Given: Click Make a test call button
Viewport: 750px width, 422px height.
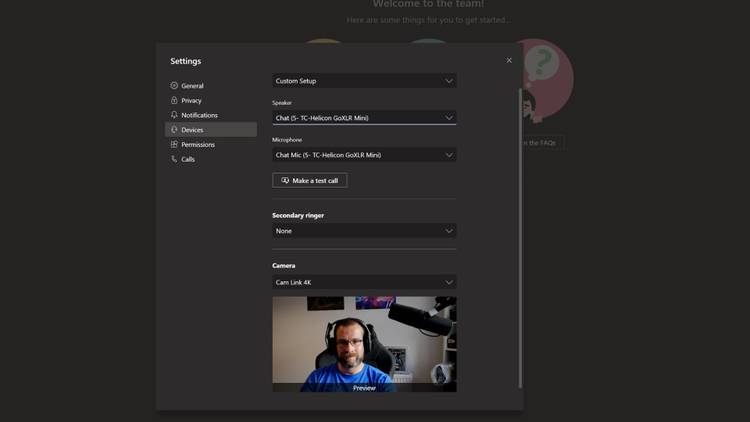Looking at the screenshot, I should pos(309,180).
